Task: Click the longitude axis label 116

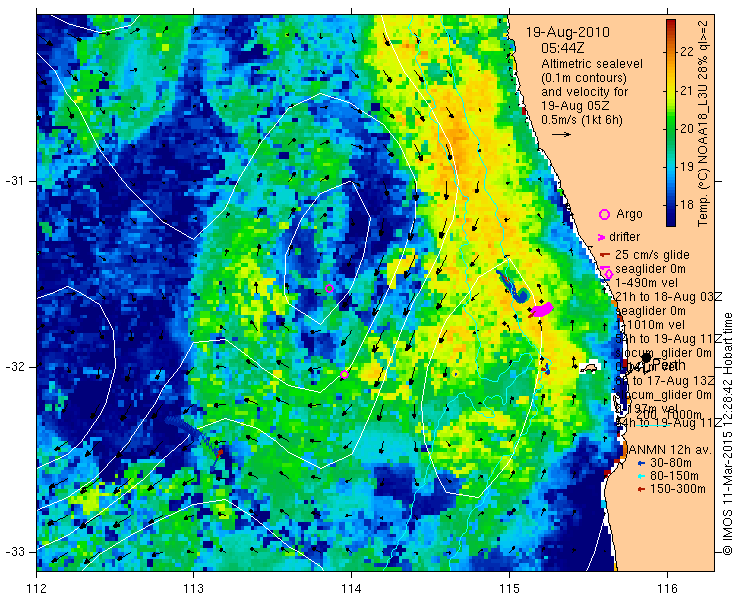Action: point(667,588)
